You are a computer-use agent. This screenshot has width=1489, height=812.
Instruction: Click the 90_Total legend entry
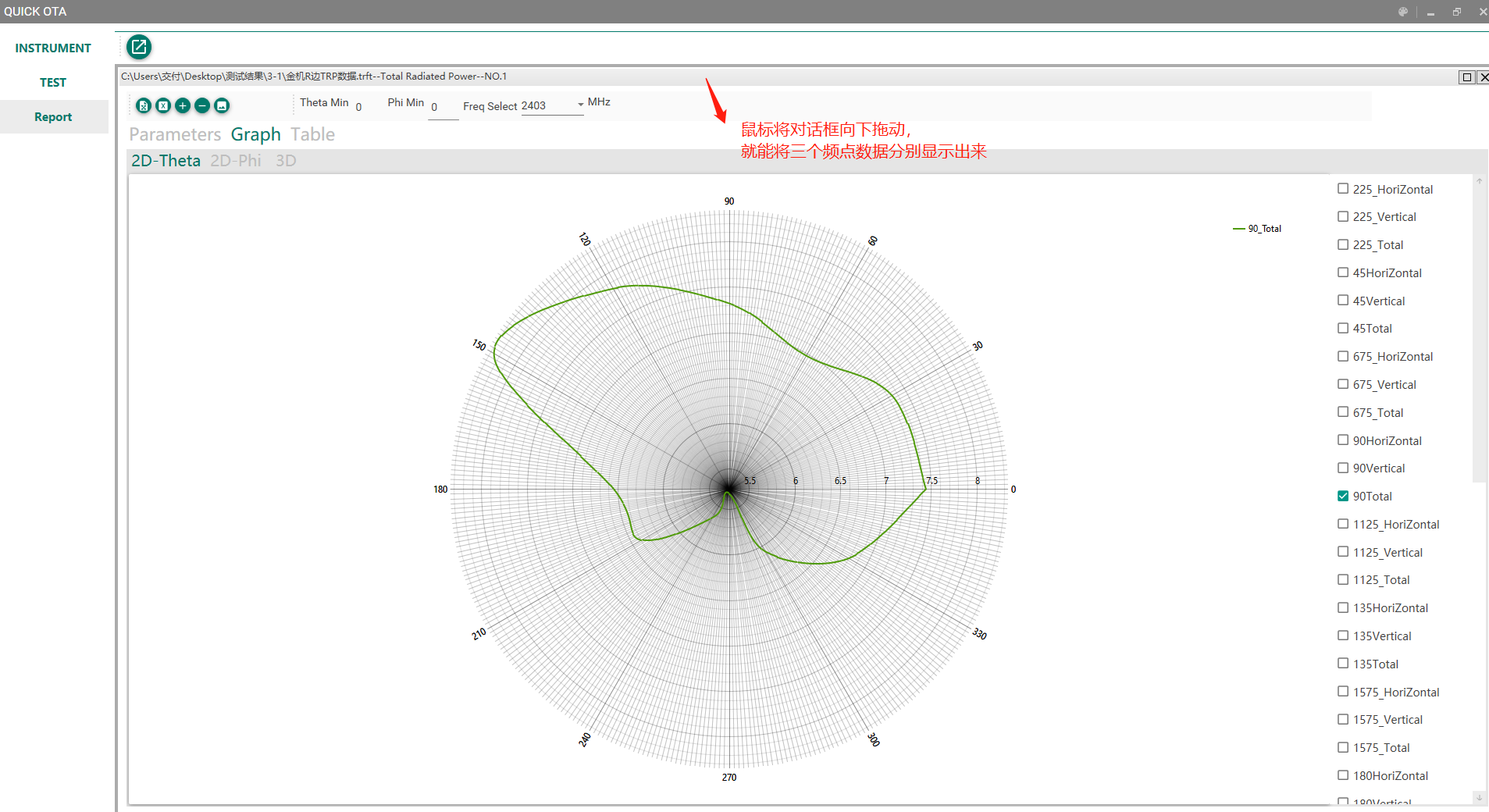1257,229
